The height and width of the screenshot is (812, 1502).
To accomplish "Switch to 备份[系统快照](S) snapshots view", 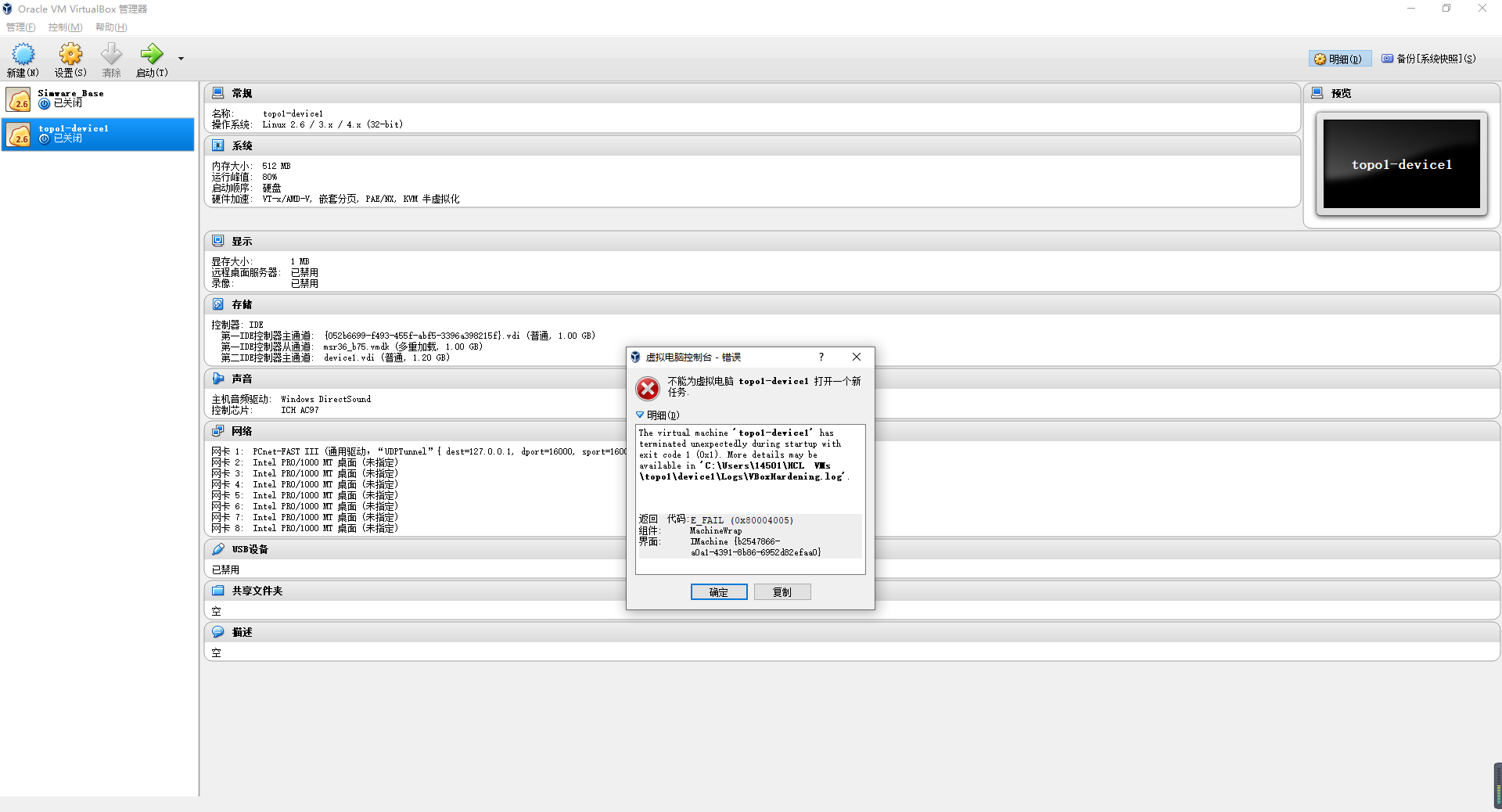I will coord(1429,59).
